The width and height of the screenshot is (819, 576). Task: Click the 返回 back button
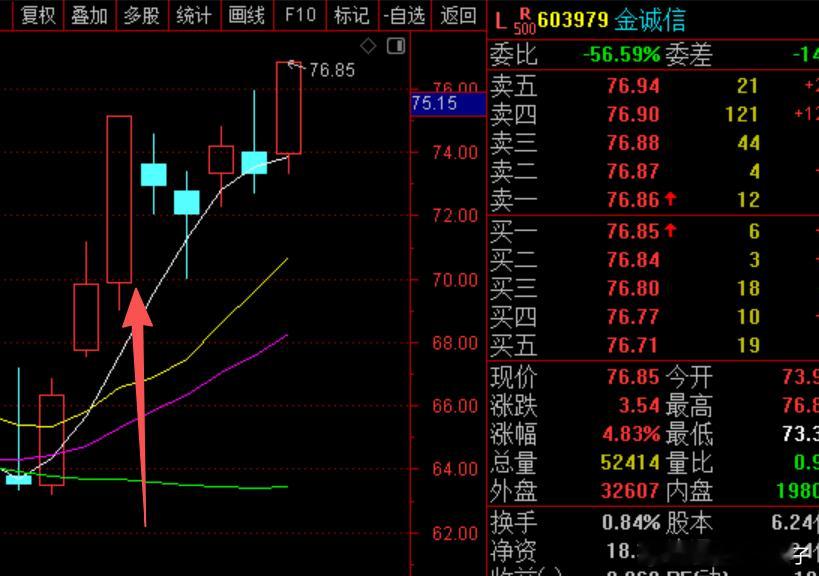[x=458, y=15]
